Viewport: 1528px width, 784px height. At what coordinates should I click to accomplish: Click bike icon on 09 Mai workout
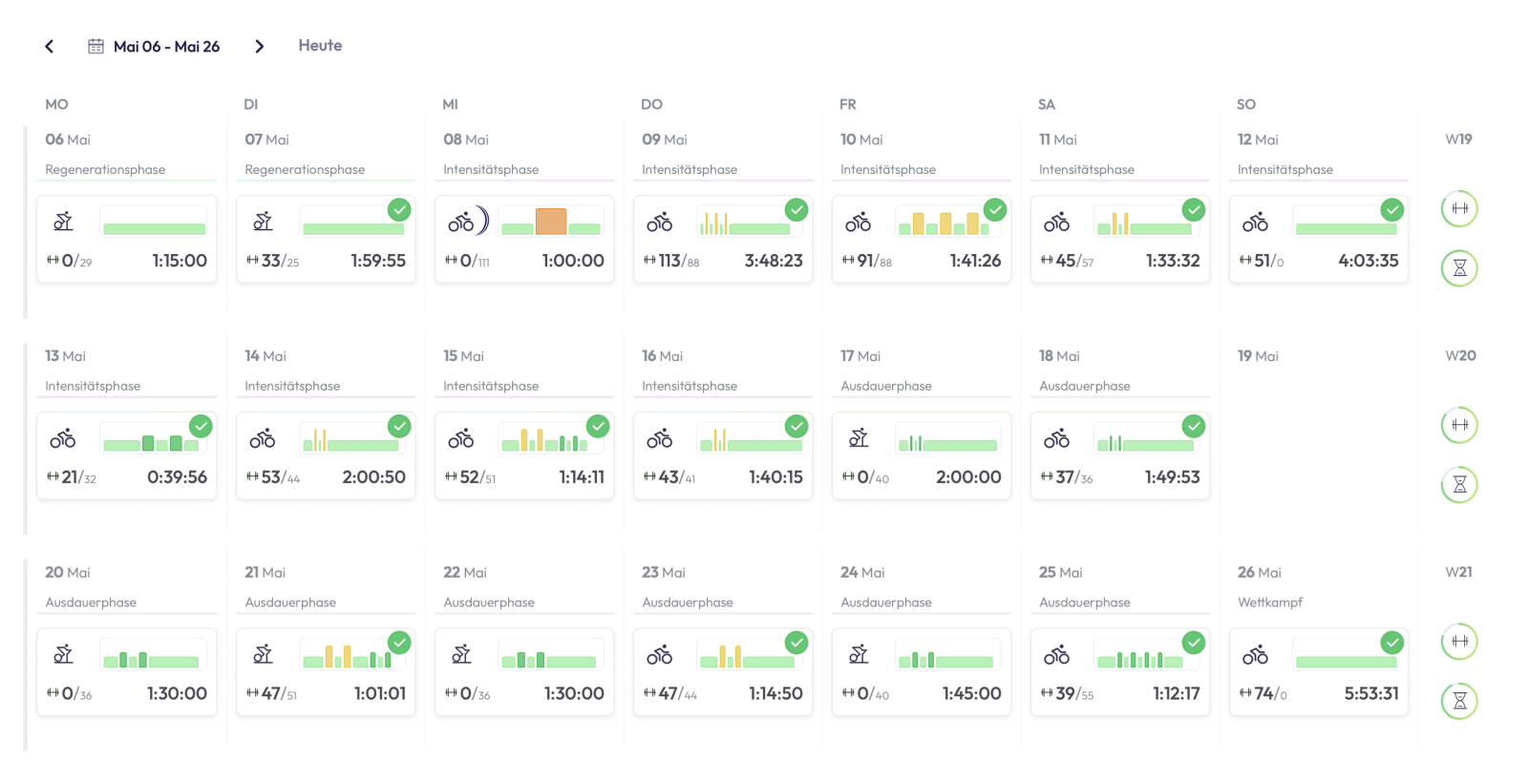[659, 222]
